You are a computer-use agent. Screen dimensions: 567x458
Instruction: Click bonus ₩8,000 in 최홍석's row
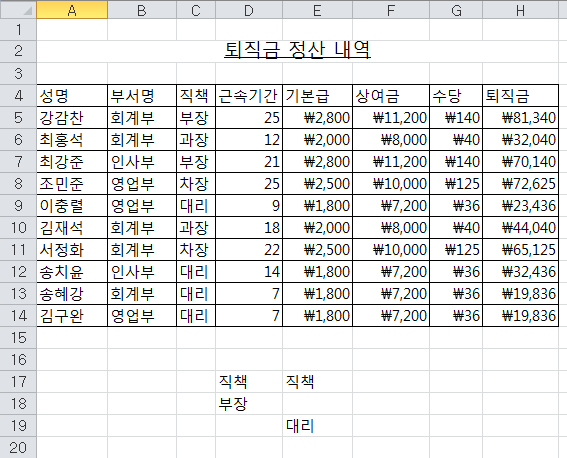pos(391,140)
